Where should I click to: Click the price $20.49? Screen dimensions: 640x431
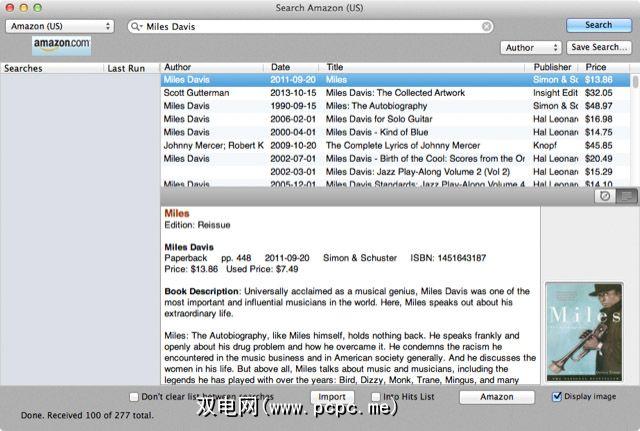coord(598,158)
